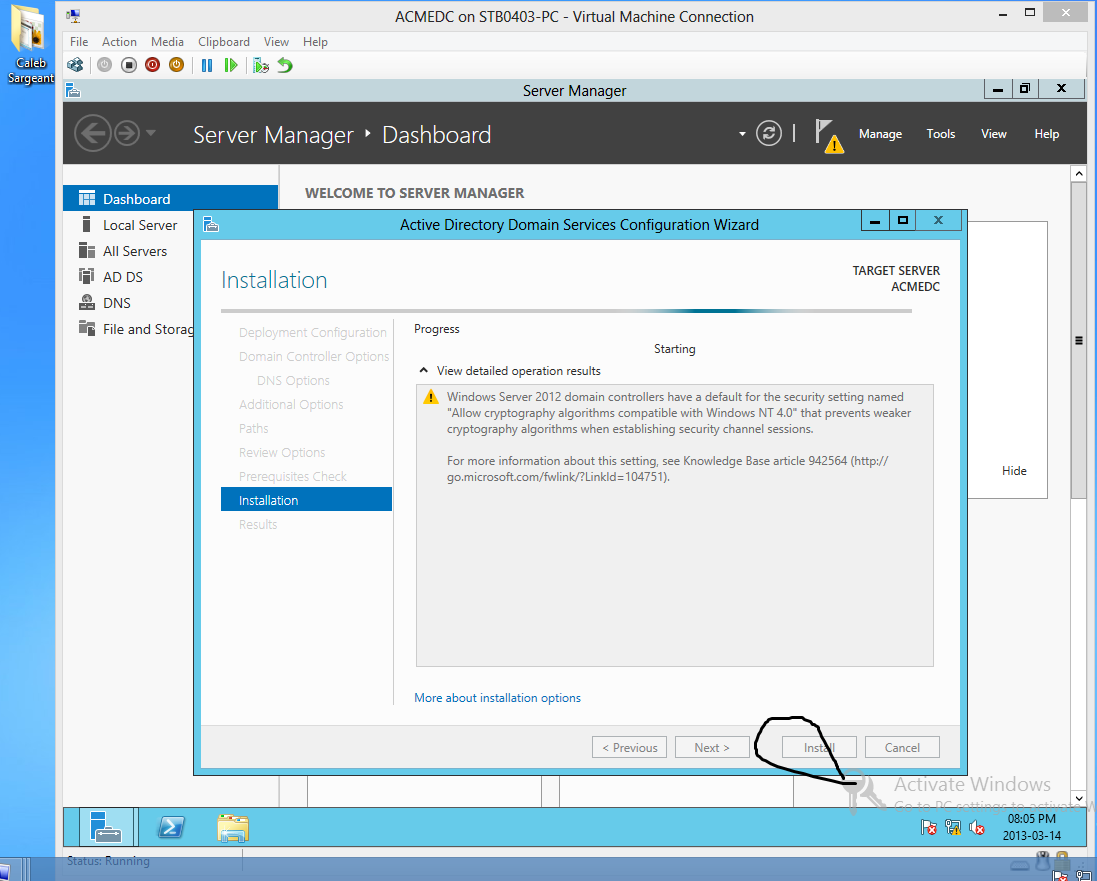Image resolution: width=1097 pixels, height=881 pixels.
Task: Open the Action menu
Action: (x=119, y=41)
